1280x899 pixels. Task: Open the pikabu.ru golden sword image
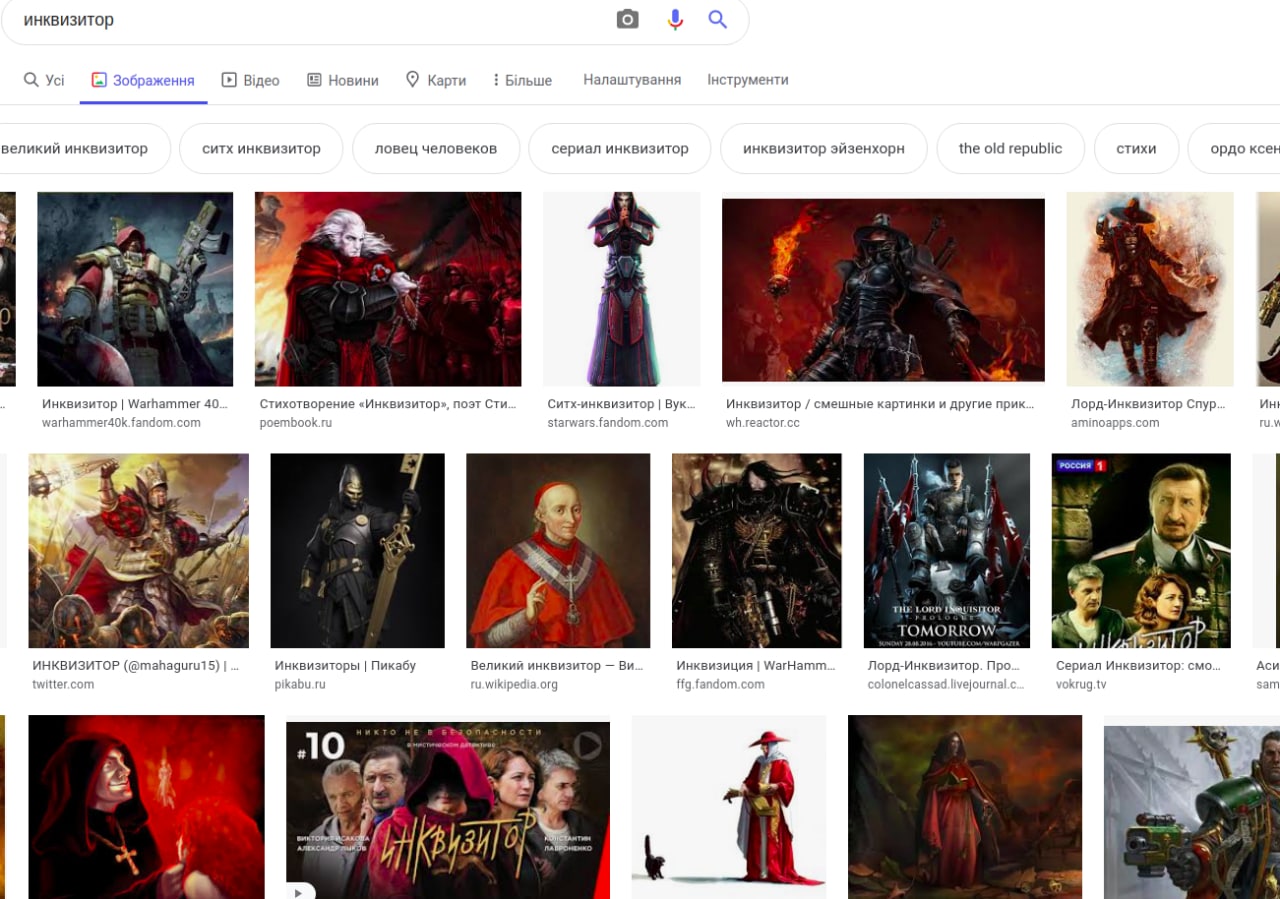357,551
